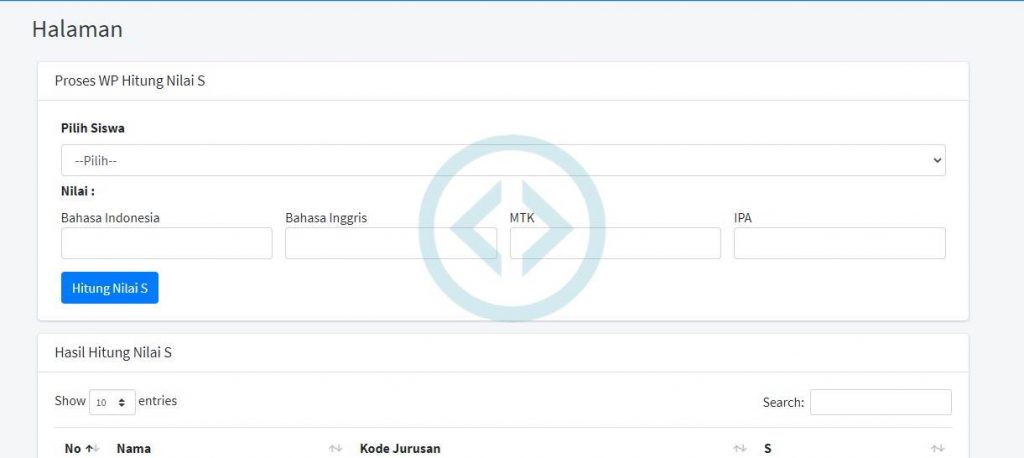Focus the table Search box
1024x458 pixels.
click(x=880, y=402)
